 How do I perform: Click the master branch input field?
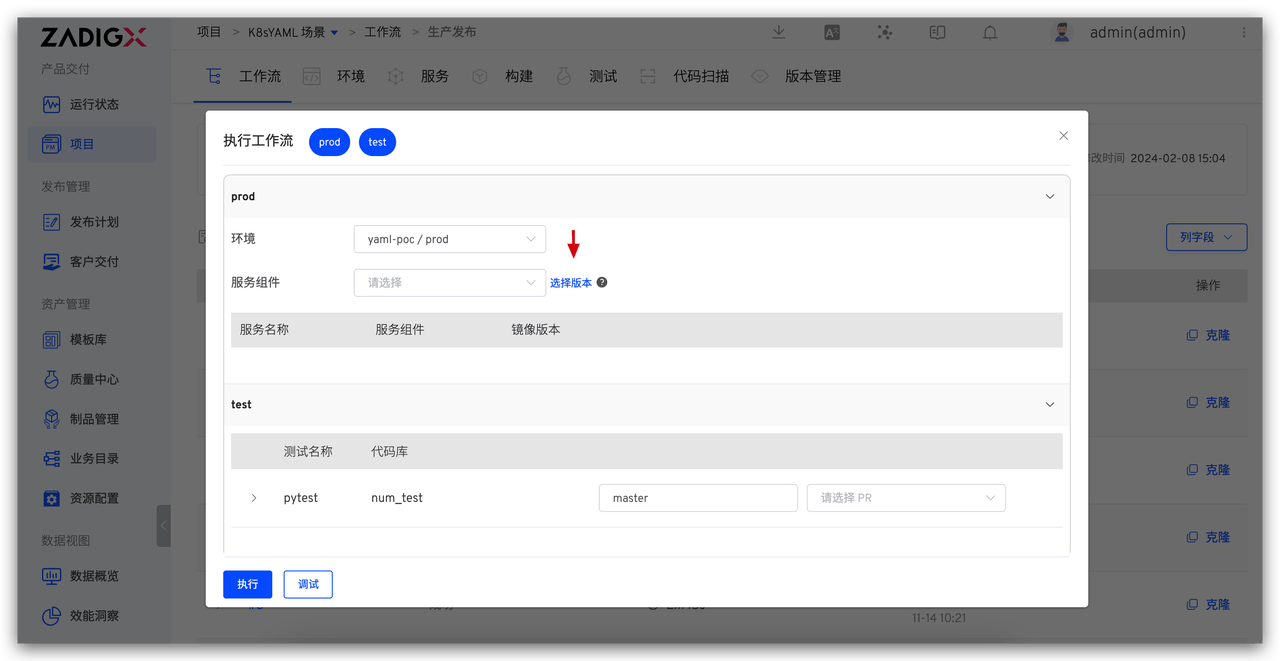point(698,497)
